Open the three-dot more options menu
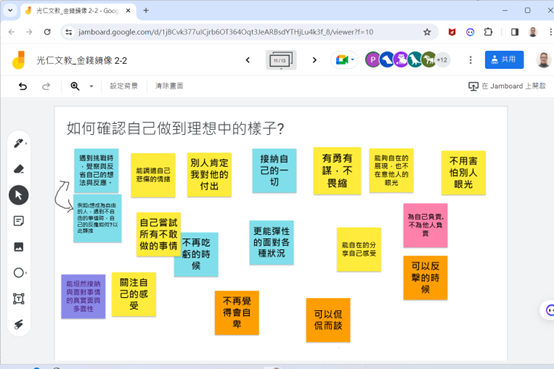 point(470,60)
